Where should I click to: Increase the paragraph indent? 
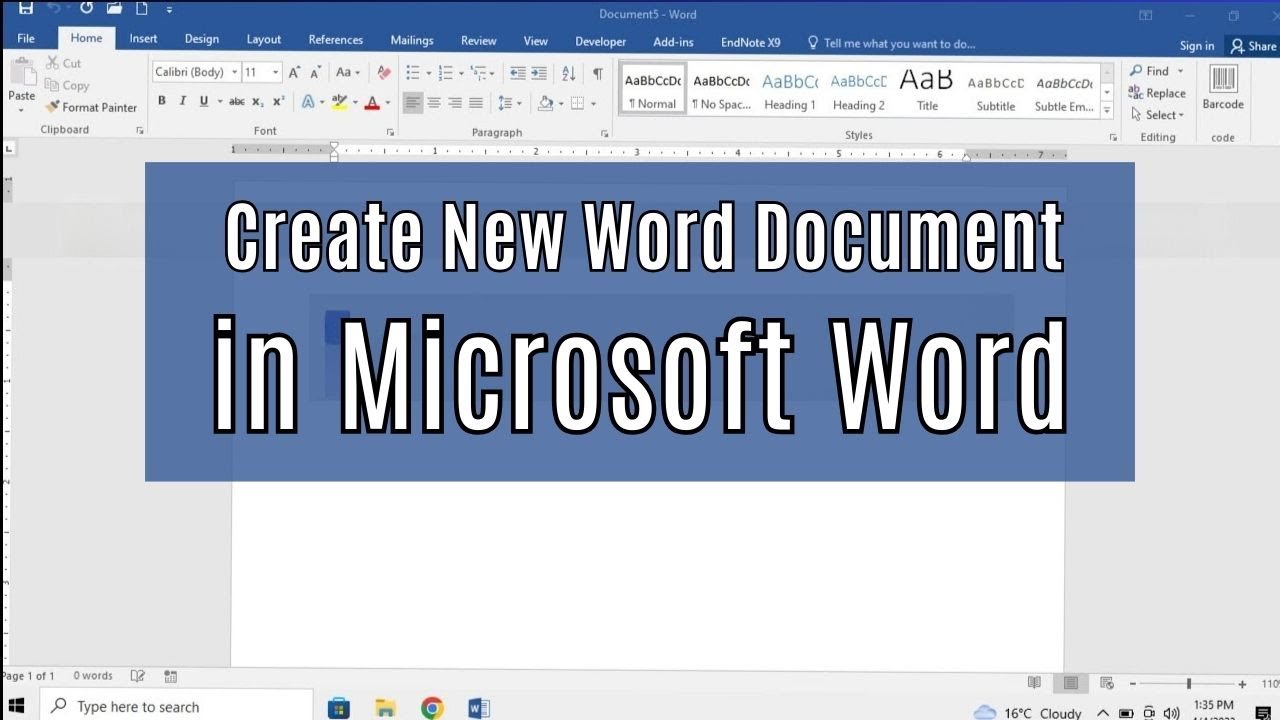pyautogui.click(x=539, y=72)
